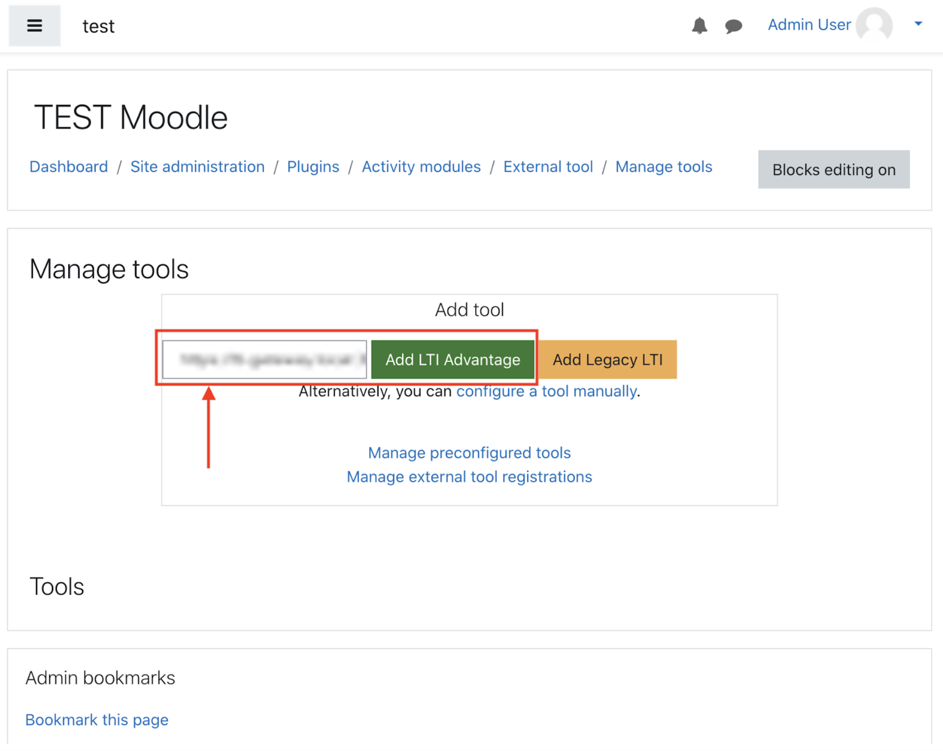Focus the tool URL input field

pyautogui.click(x=265, y=360)
